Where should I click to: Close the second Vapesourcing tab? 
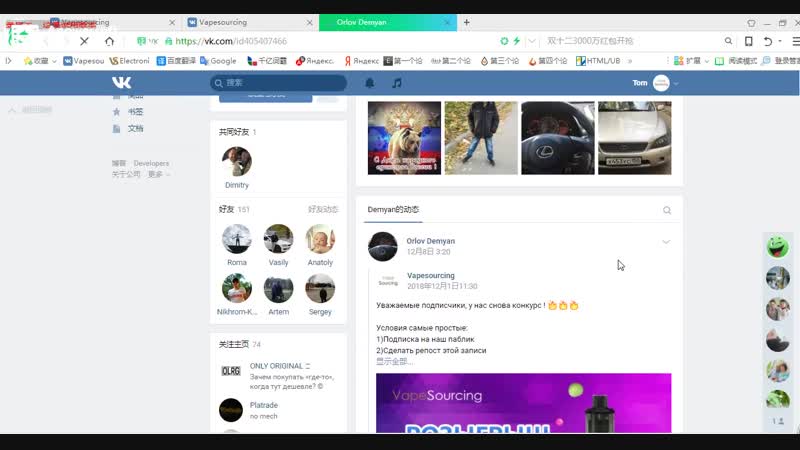pos(310,22)
